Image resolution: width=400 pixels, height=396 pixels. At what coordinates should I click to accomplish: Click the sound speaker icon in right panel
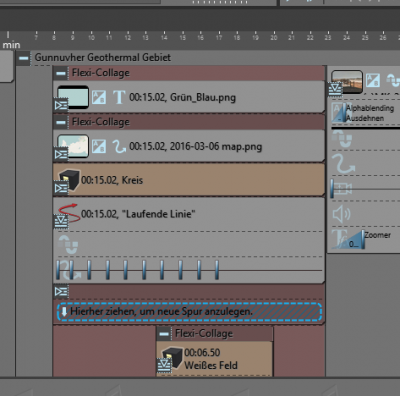point(341,214)
